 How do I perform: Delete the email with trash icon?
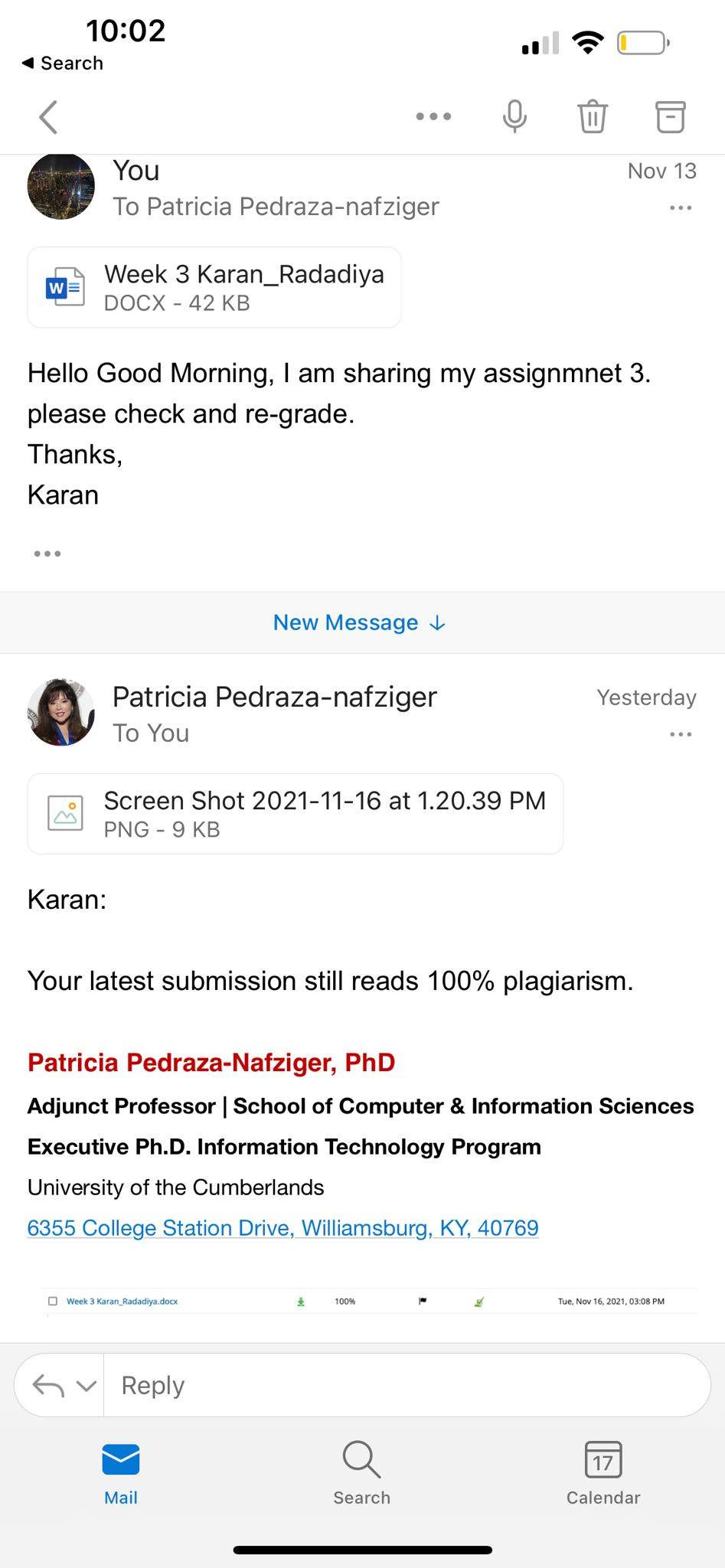[592, 117]
